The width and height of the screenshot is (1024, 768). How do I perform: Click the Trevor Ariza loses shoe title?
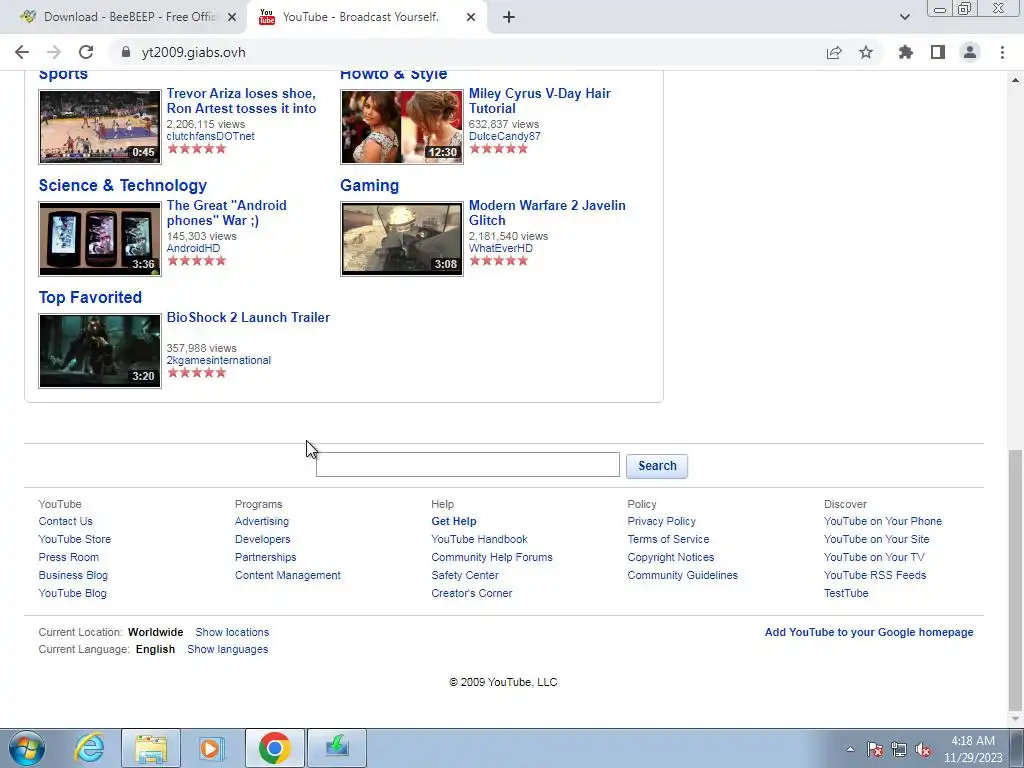click(241, 101)
